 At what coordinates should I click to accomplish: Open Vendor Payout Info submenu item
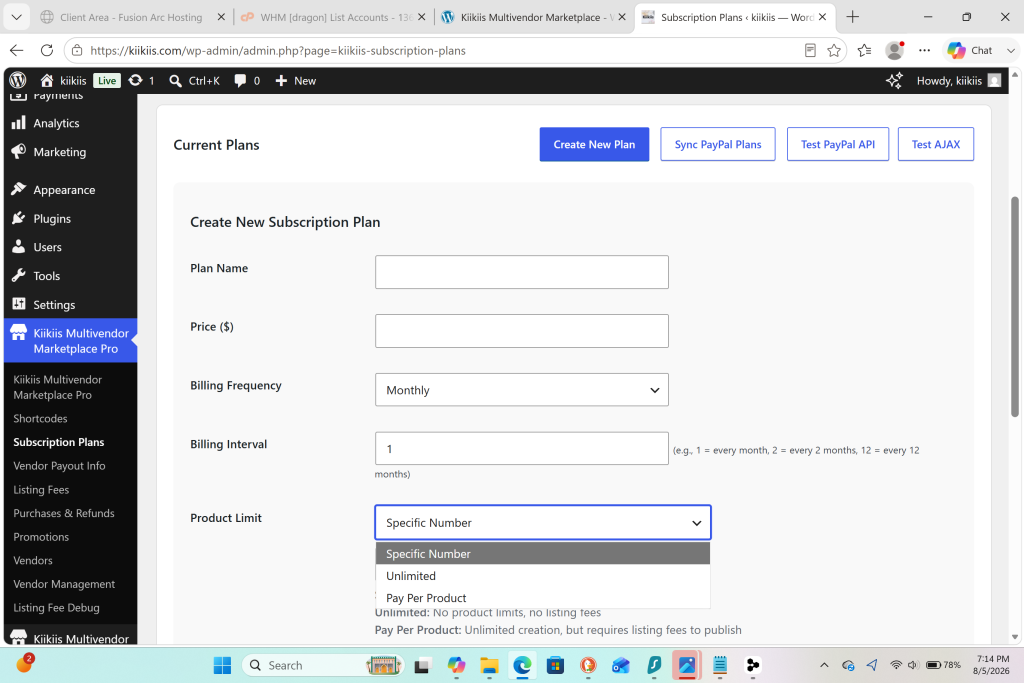[x=59, y=466]
